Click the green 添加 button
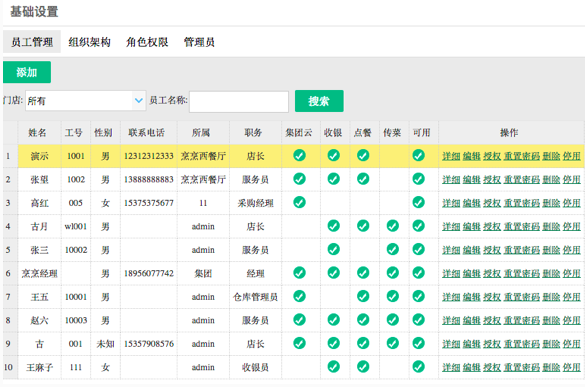Viewport: 585px width, 387px height. pyautogui.click(x=27, y=72)
